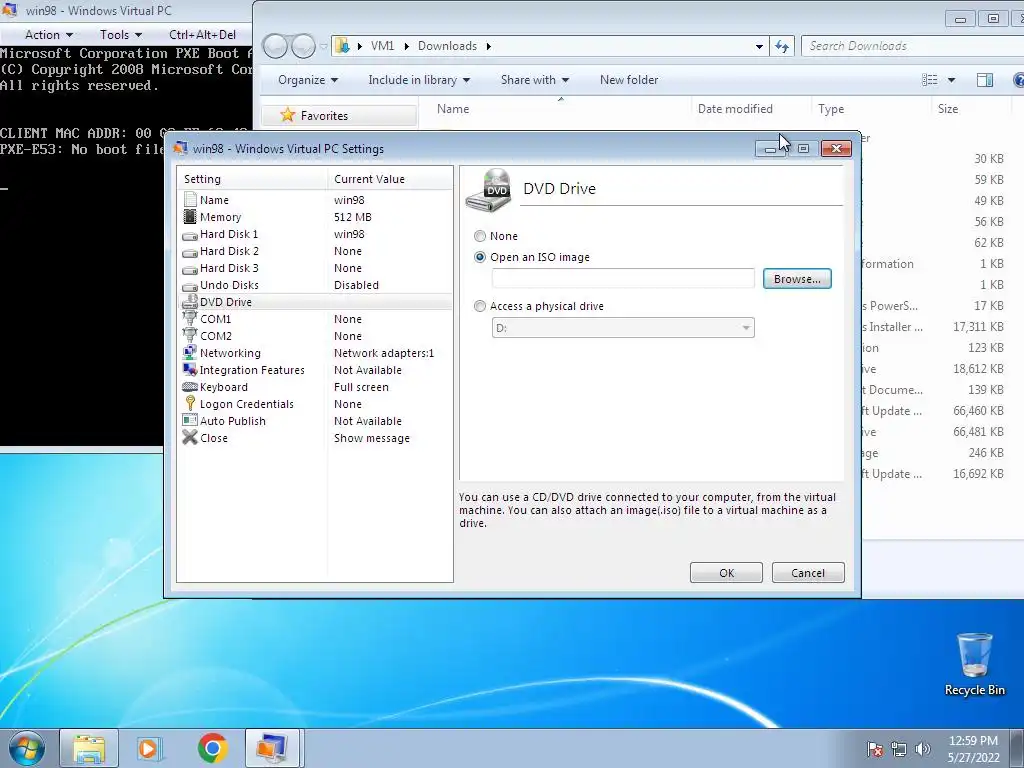Toggle the Explorer preview pane icon
Viewport: 1024px width, 768px height.
tap(985, 80)
